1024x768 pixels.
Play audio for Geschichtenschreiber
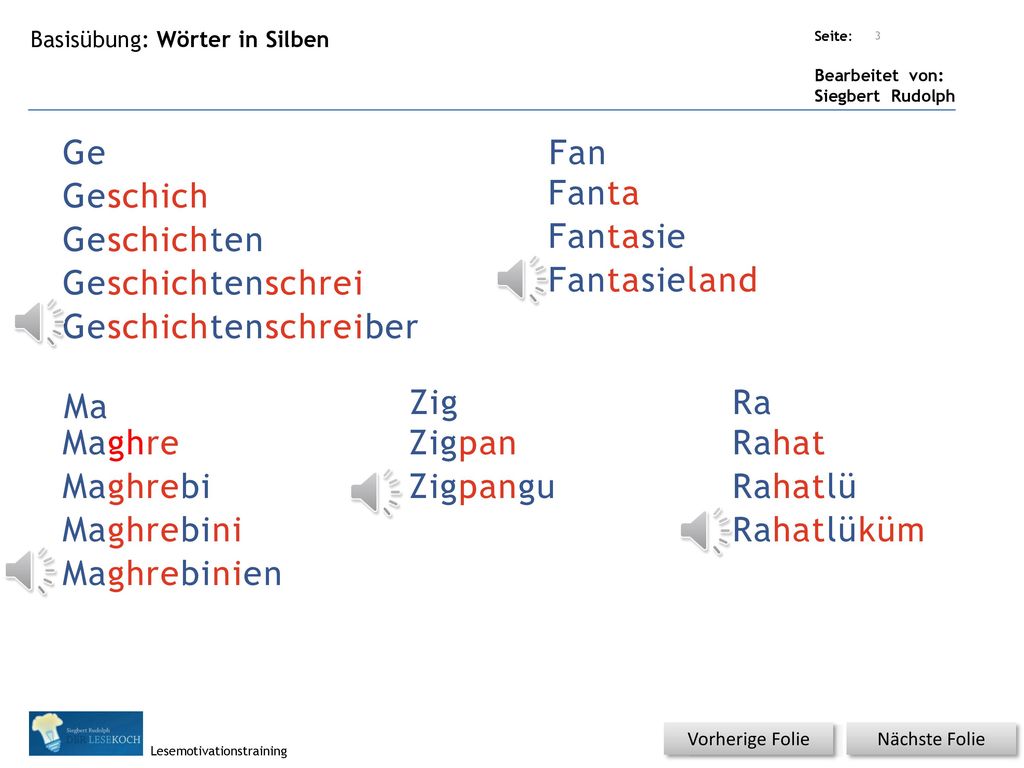click(x=38, y=323)
